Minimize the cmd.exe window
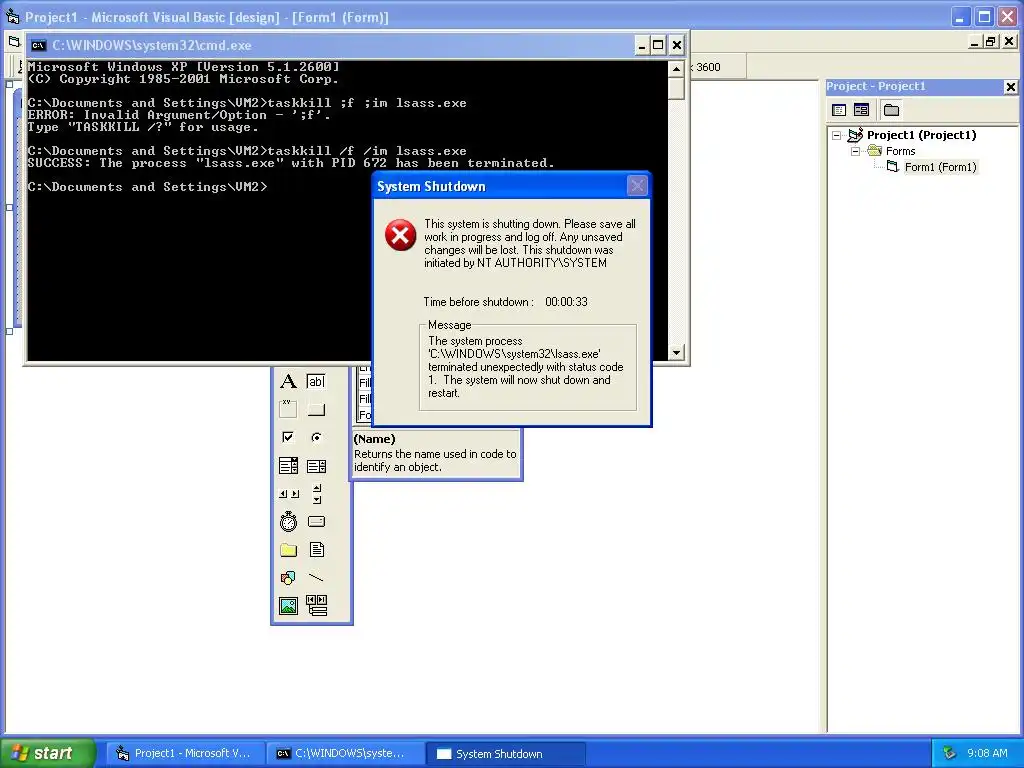This screenshot has height=768, width=1024. coord(642,45)
